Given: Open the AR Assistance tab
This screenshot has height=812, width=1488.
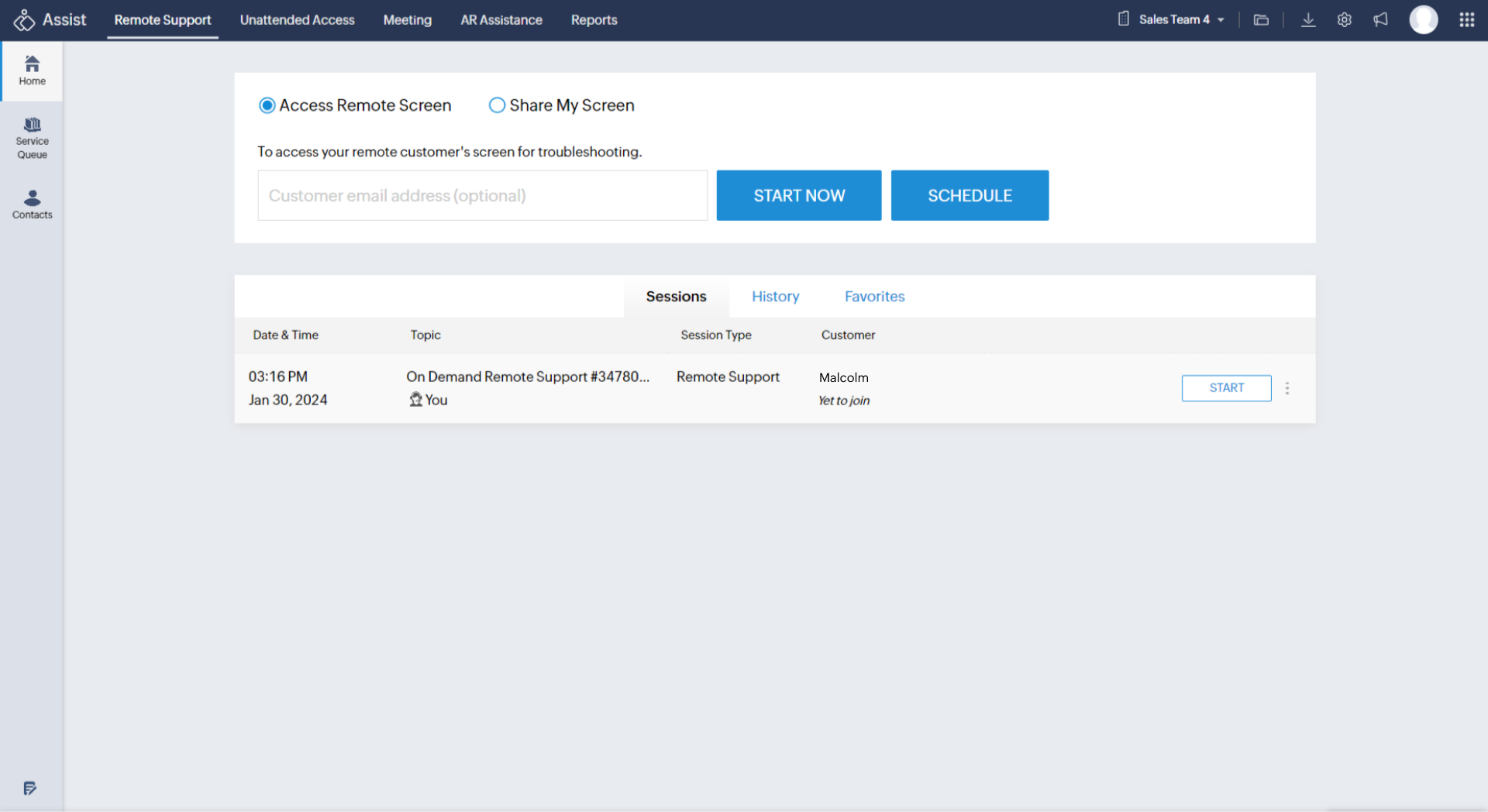Looking at the screenshot, I should [x=501, y=20].
